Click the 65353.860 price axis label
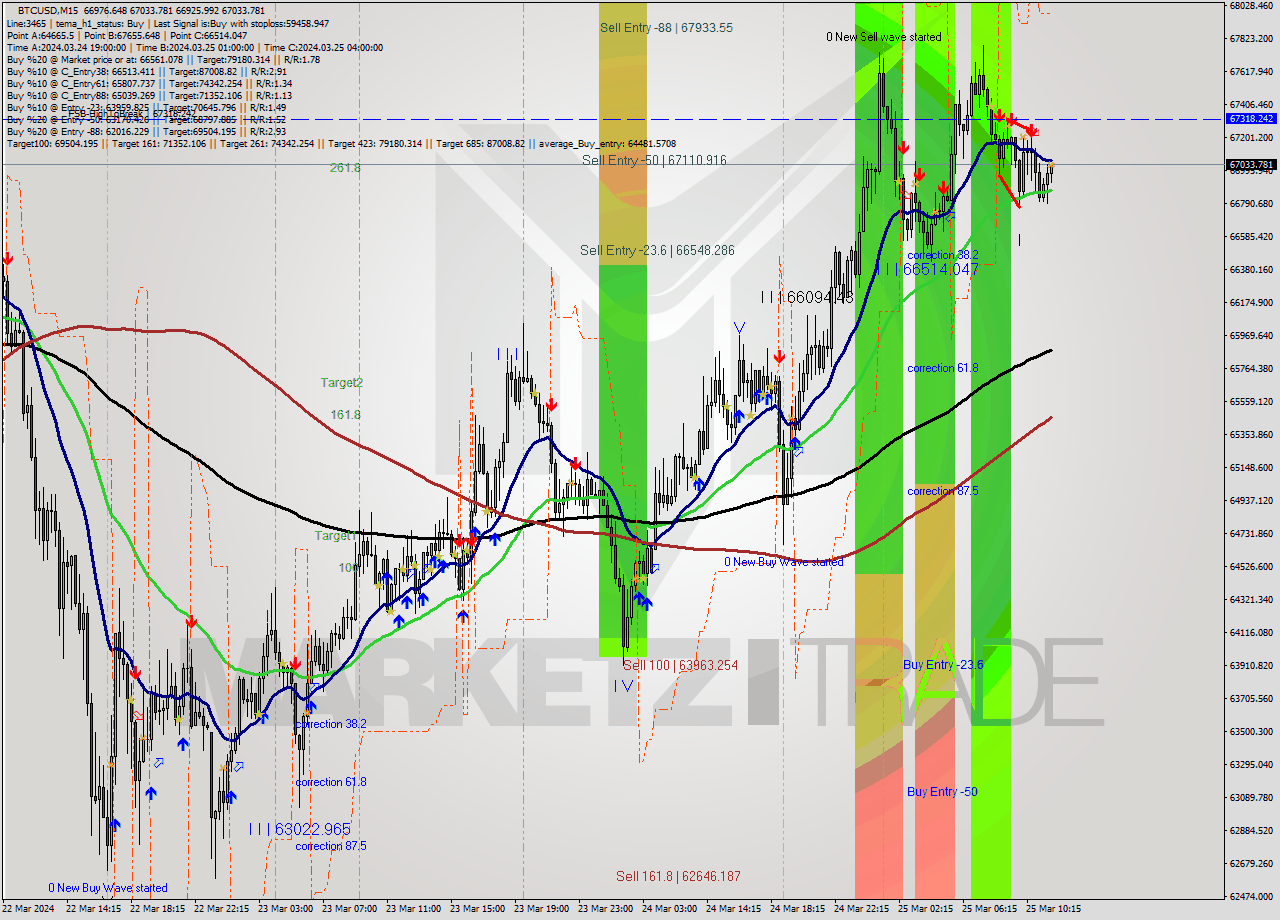Viewport: 1280px width, 920px height. [1251, 435]
